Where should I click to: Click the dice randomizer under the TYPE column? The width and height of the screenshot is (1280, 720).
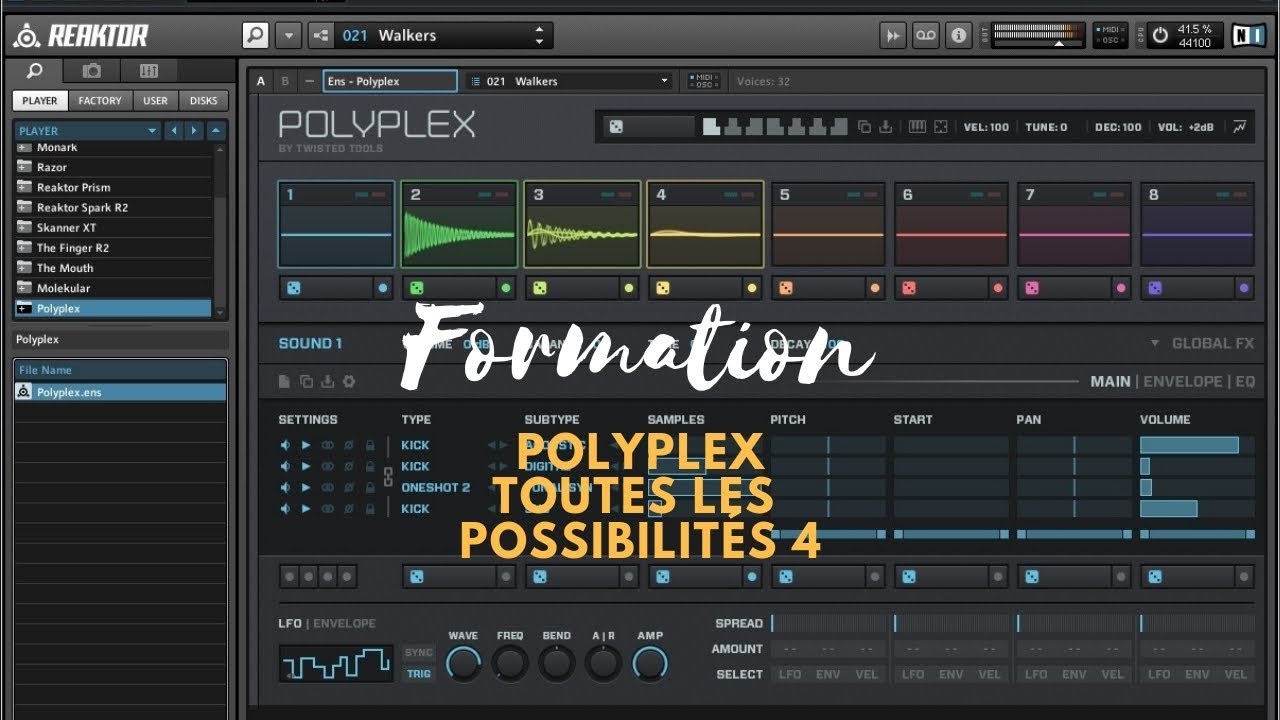pos(417,577)
